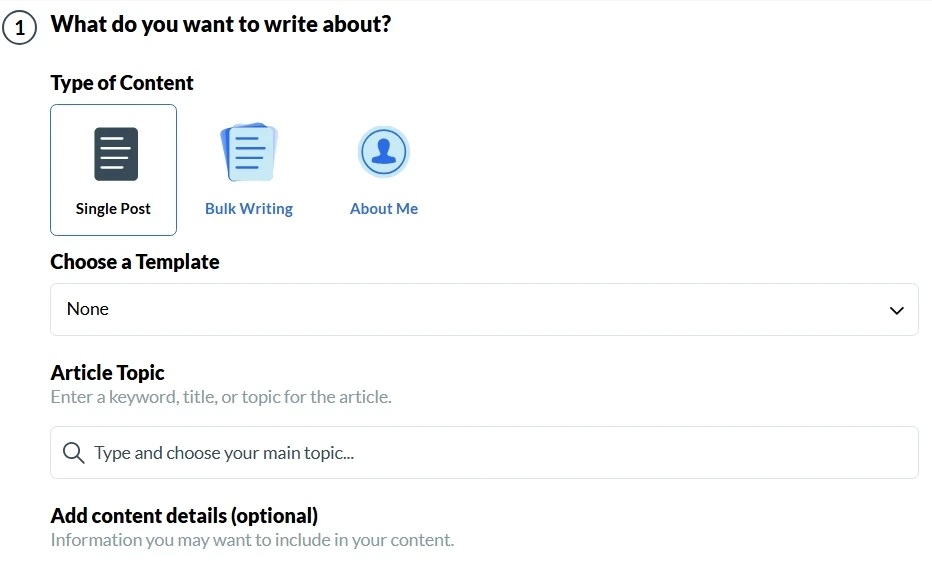
Task: Click the 'Add content details (optional)' heading
Action: click(x=184, y=516)
